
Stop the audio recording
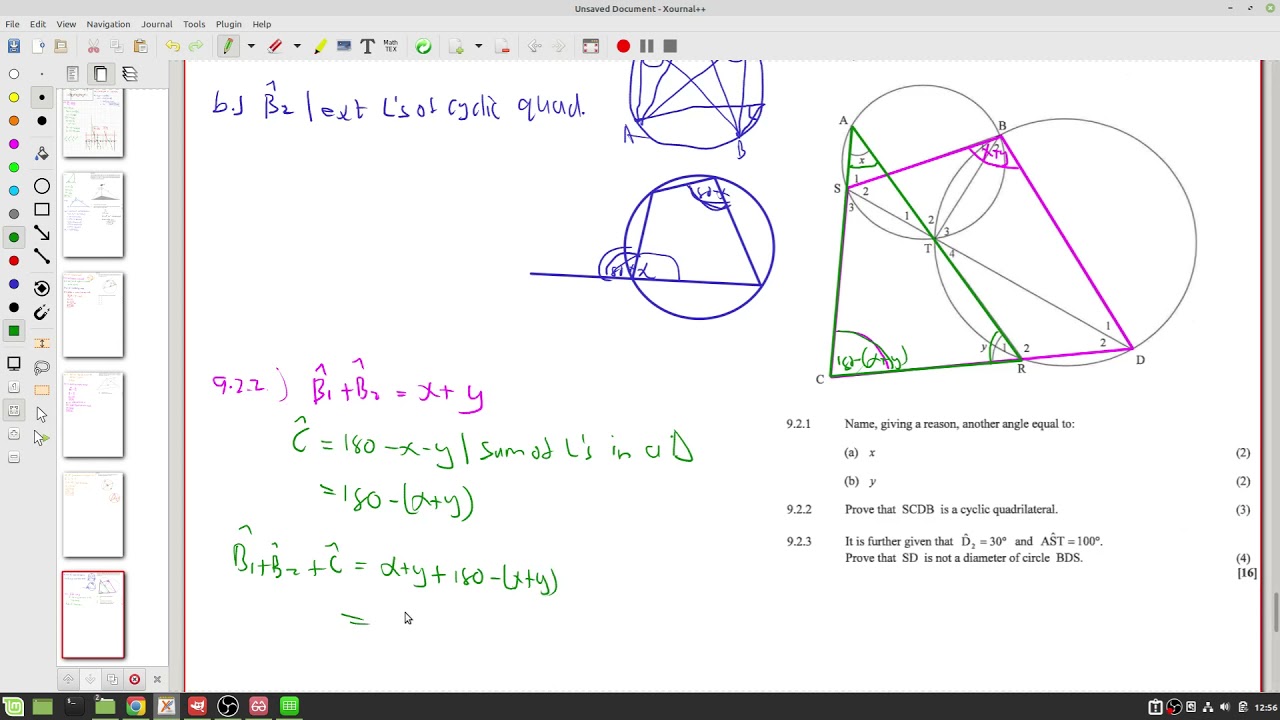[670, 46]
